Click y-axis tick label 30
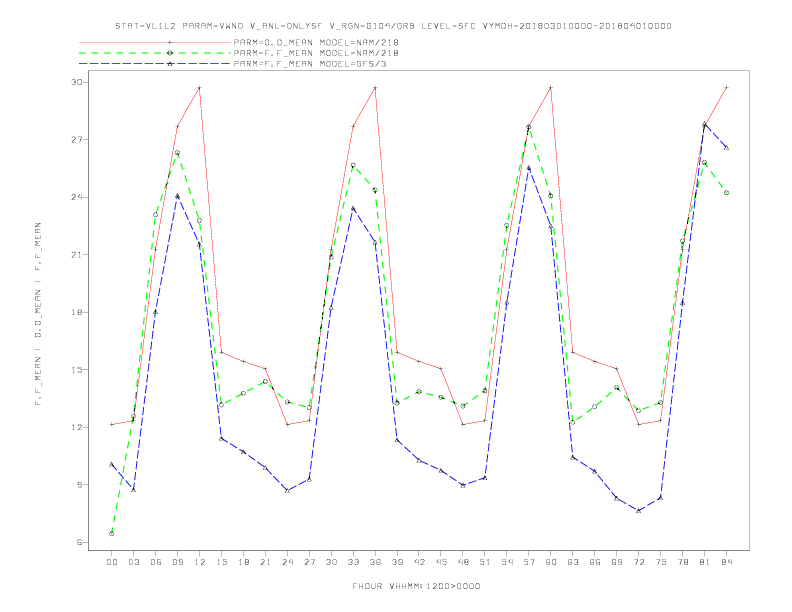 [76, 82]
